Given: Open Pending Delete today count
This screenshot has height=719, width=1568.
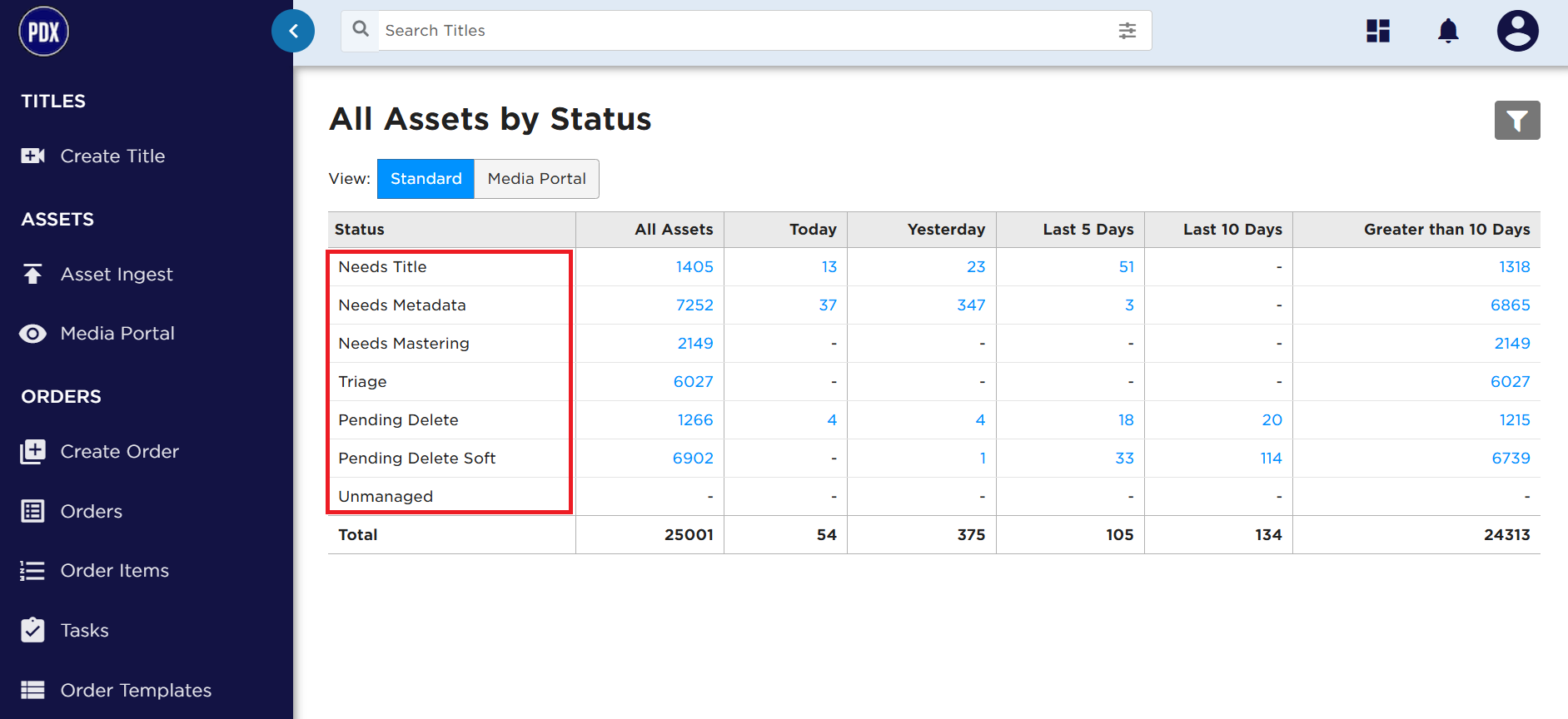Looking at the screenshot, I should 832,420.
